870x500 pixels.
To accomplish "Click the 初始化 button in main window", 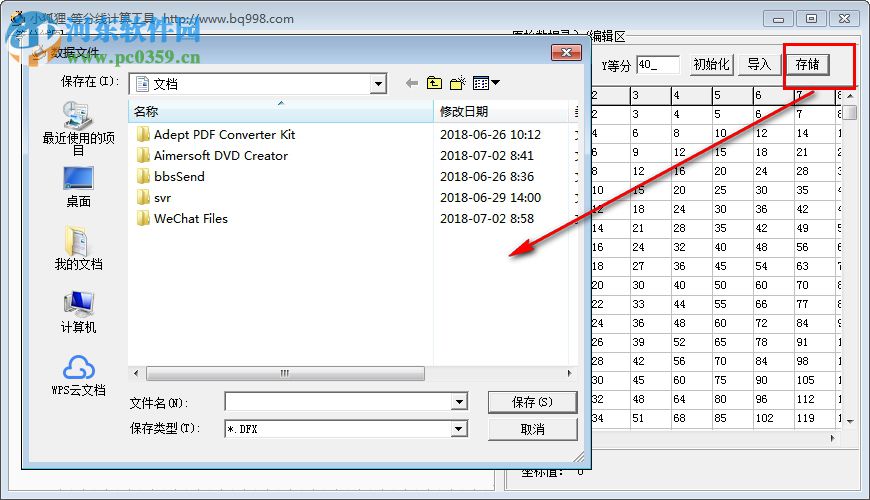I will 711,64.
